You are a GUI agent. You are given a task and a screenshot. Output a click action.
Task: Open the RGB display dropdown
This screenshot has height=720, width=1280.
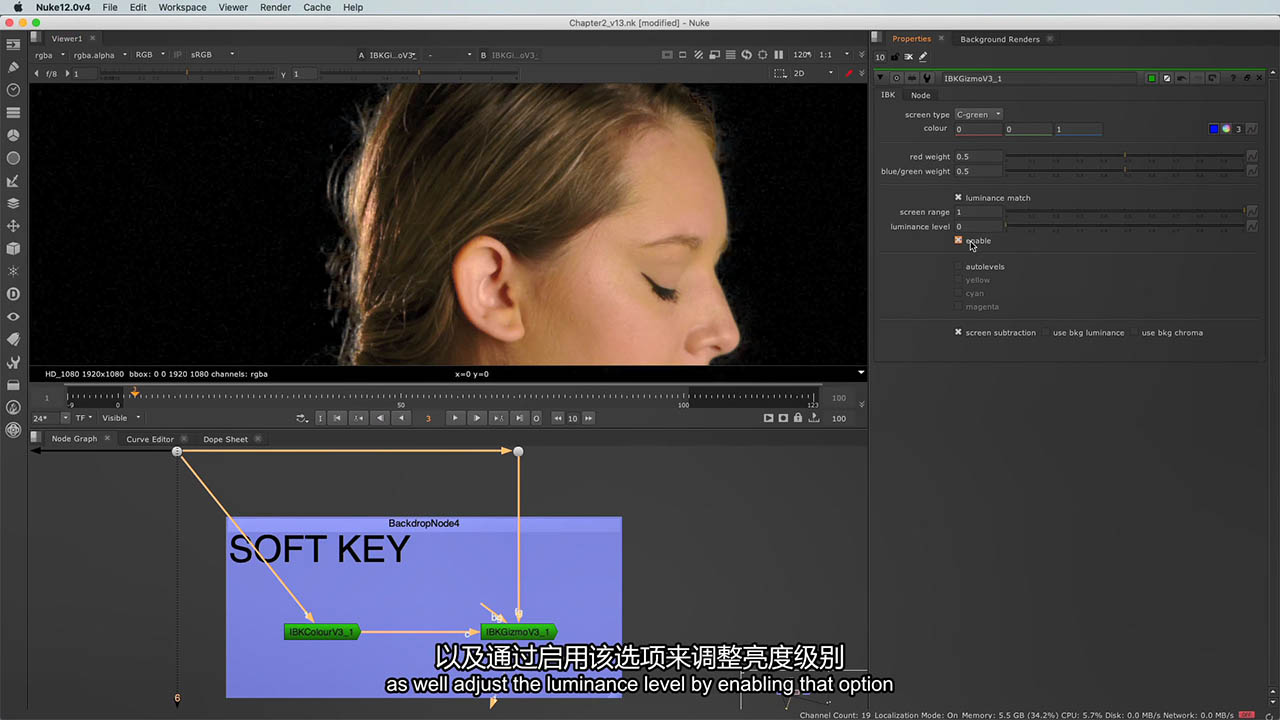coord(150,55)
